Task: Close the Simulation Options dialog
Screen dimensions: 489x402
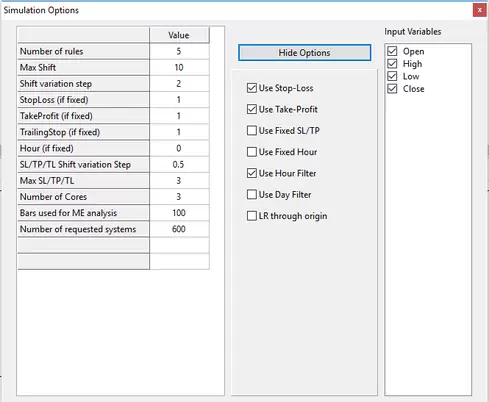Action: (480, 10)
